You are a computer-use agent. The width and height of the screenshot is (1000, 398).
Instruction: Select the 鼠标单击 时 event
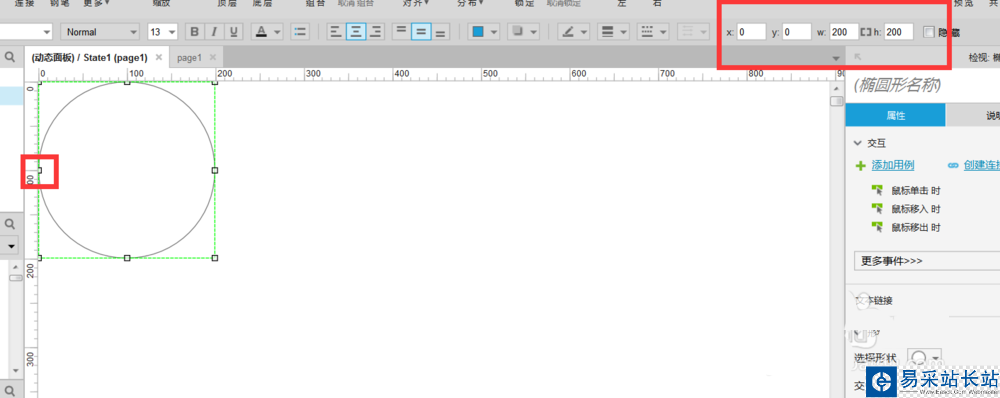click(916, 190)
